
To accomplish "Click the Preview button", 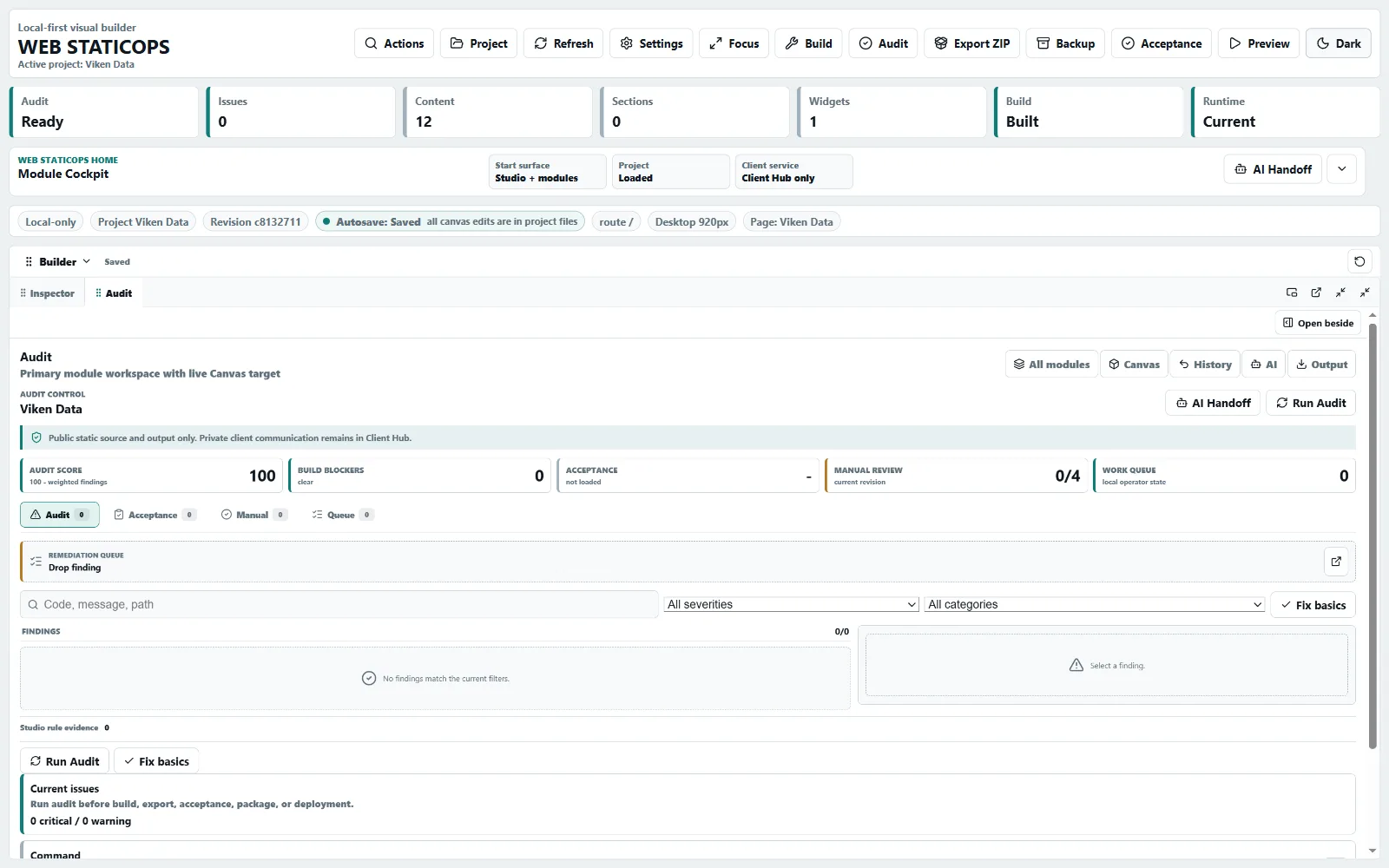I will point(1259,43).
